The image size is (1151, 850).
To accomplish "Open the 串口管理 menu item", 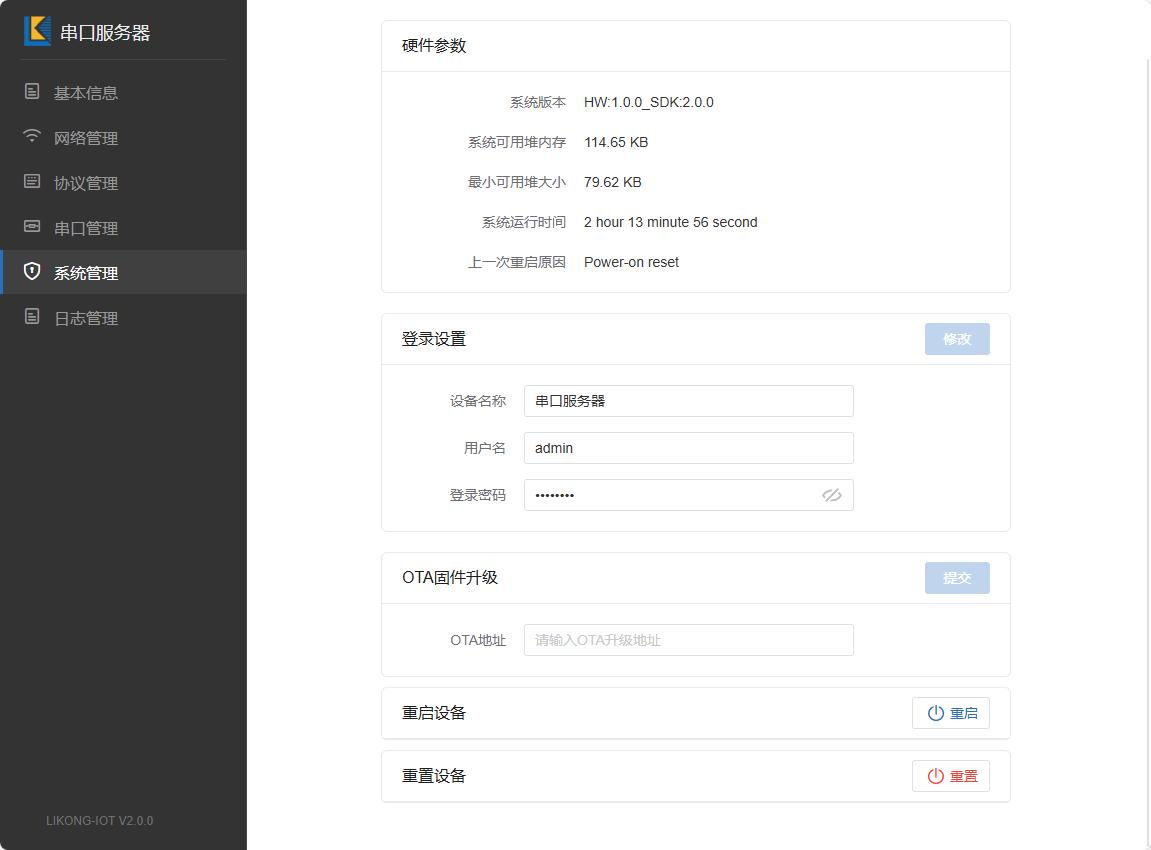I will [x=123, y=228].
